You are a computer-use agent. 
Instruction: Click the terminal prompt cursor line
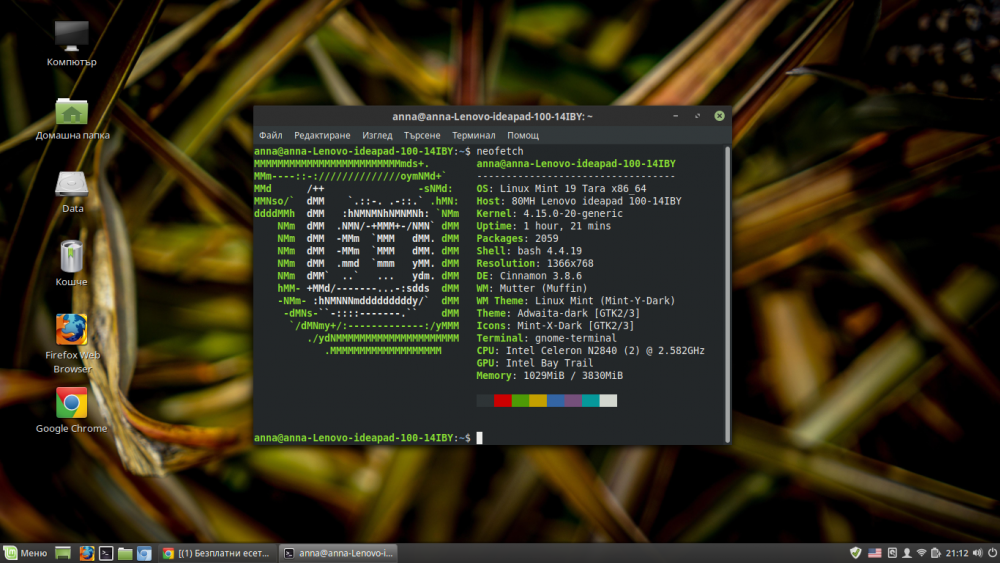point(369,438)
